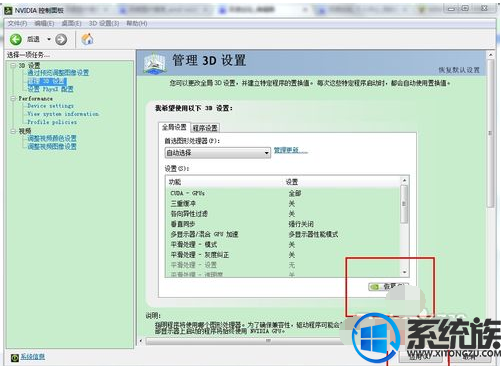Switch to the 全局设置 tab

[174, 127]
